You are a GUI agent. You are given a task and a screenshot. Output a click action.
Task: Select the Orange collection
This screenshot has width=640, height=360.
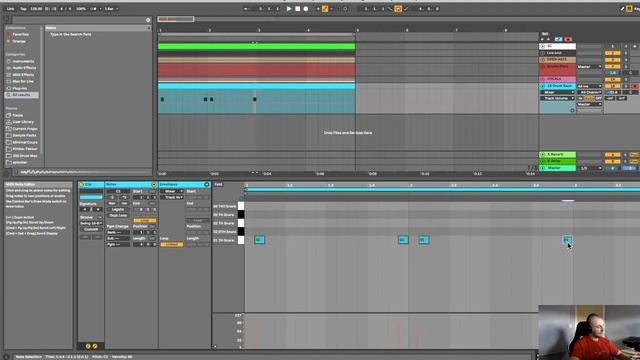click(19, 41)
